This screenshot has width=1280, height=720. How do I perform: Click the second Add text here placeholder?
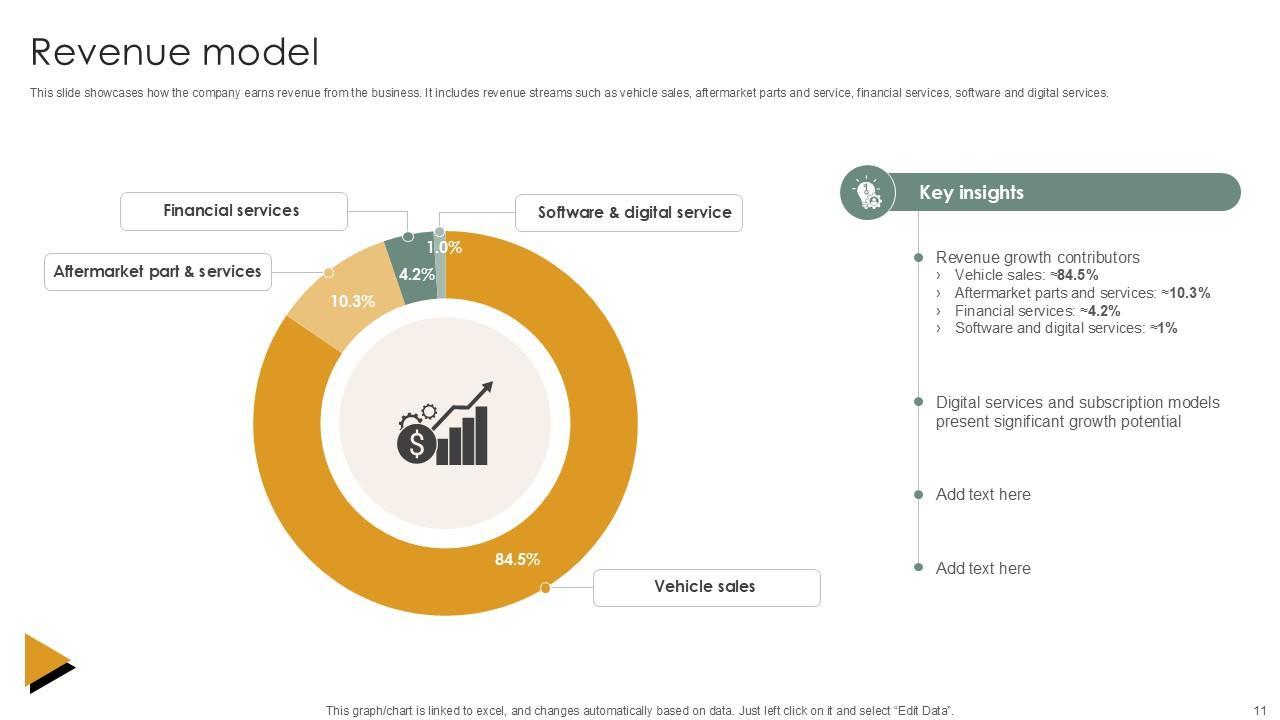(983, 568)
